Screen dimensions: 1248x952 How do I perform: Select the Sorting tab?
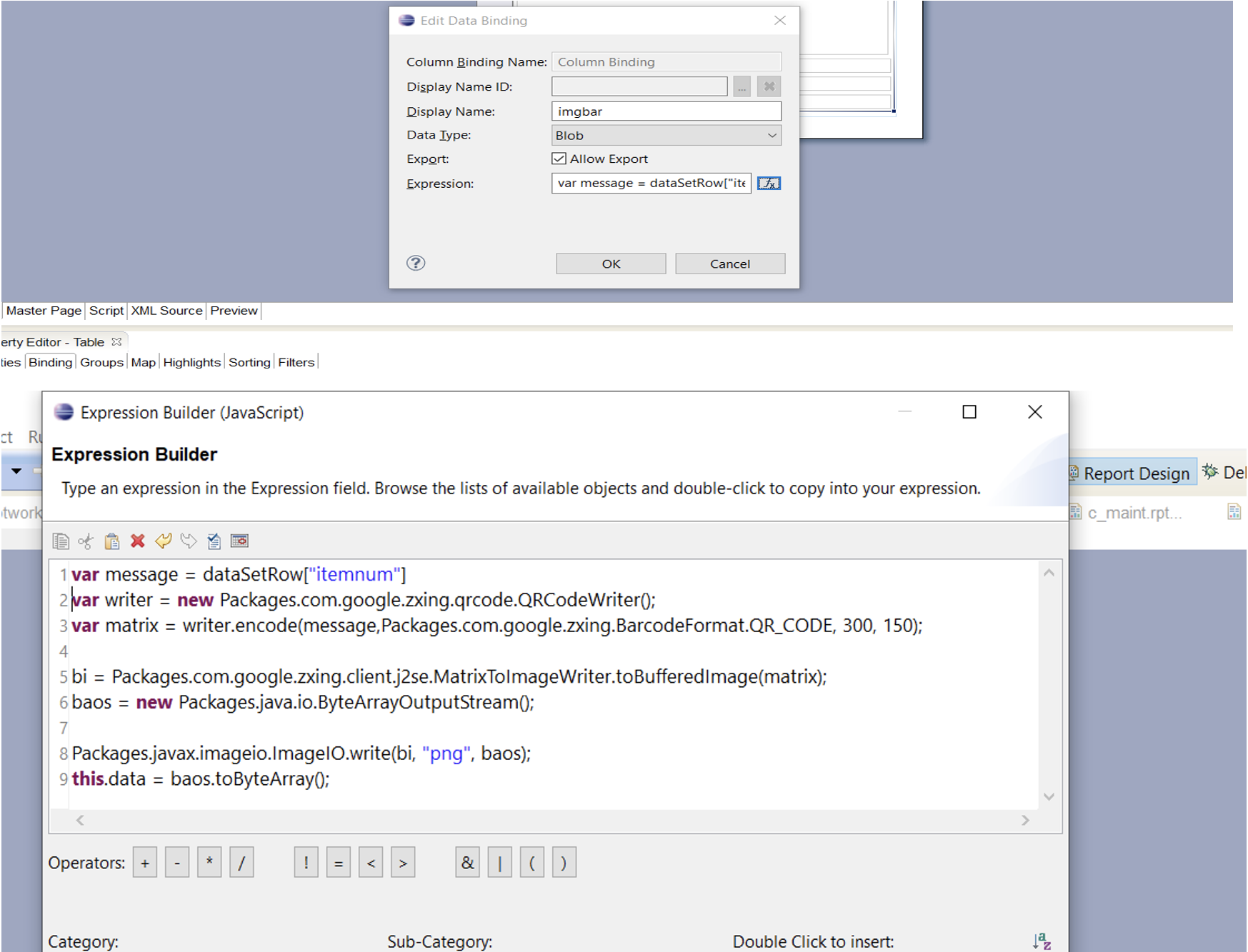(249, 362)
